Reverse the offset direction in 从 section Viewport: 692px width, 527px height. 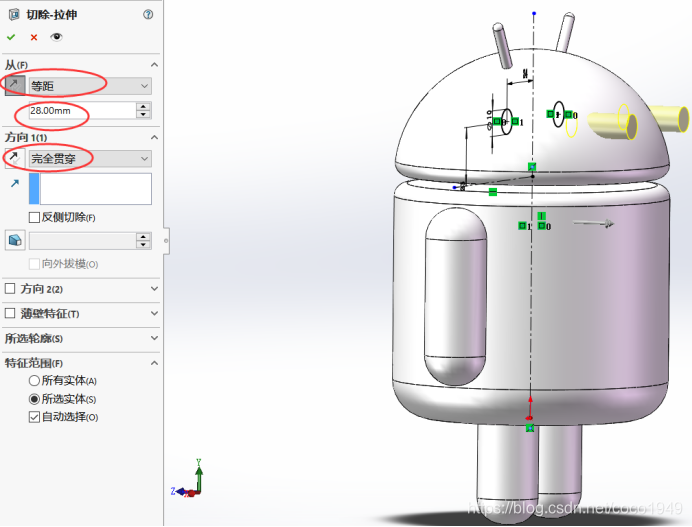click(15, 85)
